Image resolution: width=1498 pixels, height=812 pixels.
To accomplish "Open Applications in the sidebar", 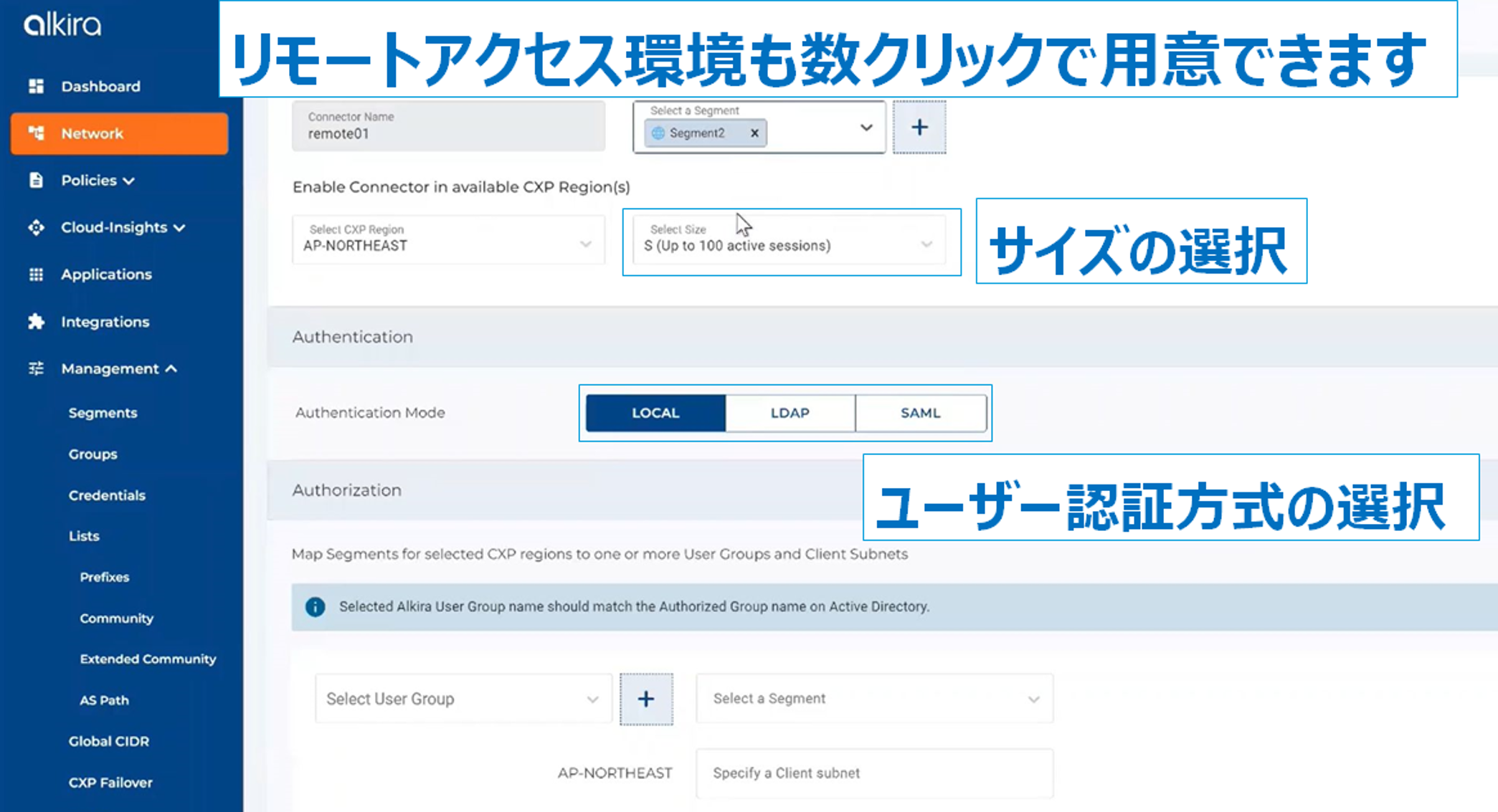I will [106, 274].
